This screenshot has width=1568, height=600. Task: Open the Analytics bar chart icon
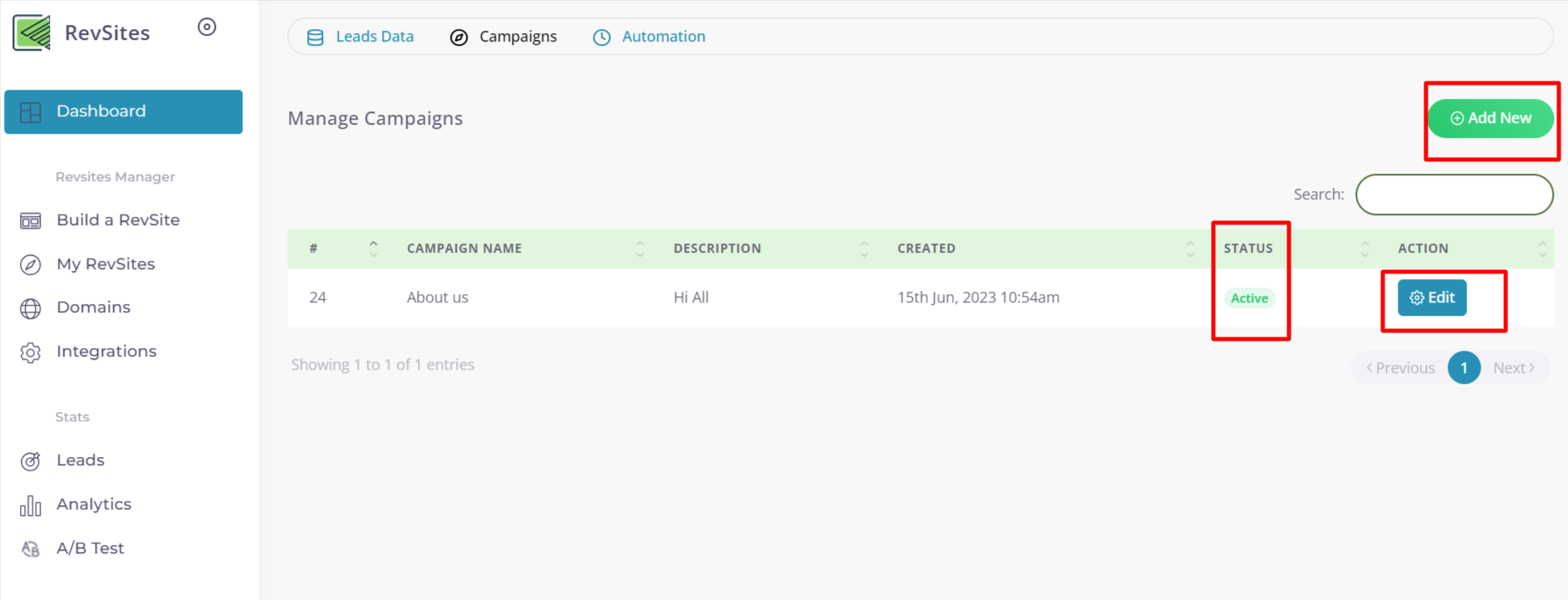click(x=31, y=505)
